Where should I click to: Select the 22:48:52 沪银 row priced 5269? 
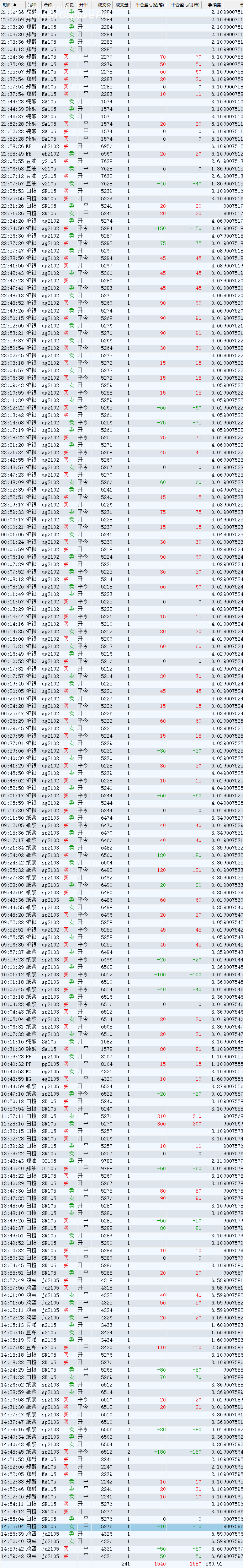[x=121, y=303]
